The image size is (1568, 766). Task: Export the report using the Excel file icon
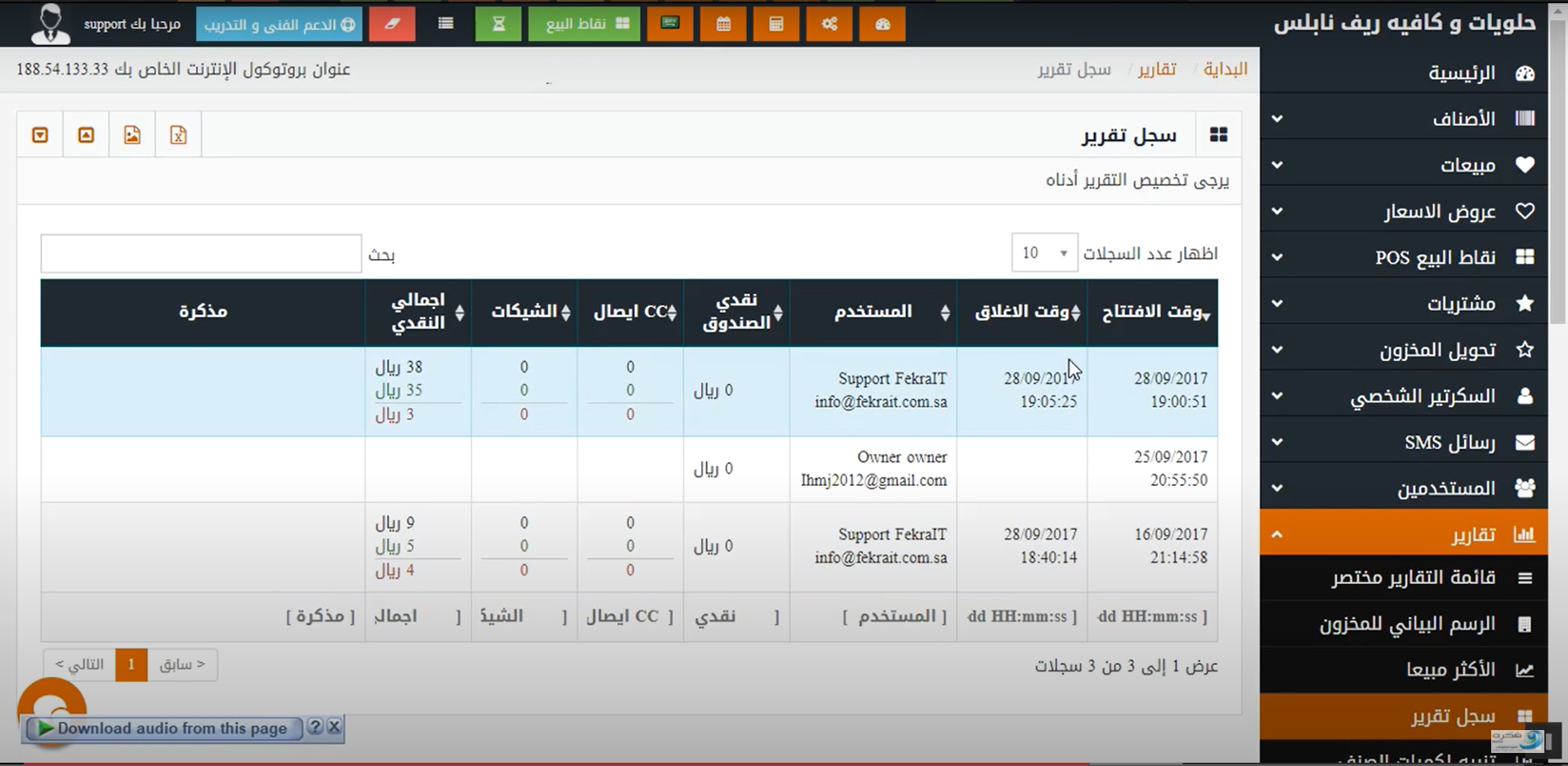(x=178, y=135)
